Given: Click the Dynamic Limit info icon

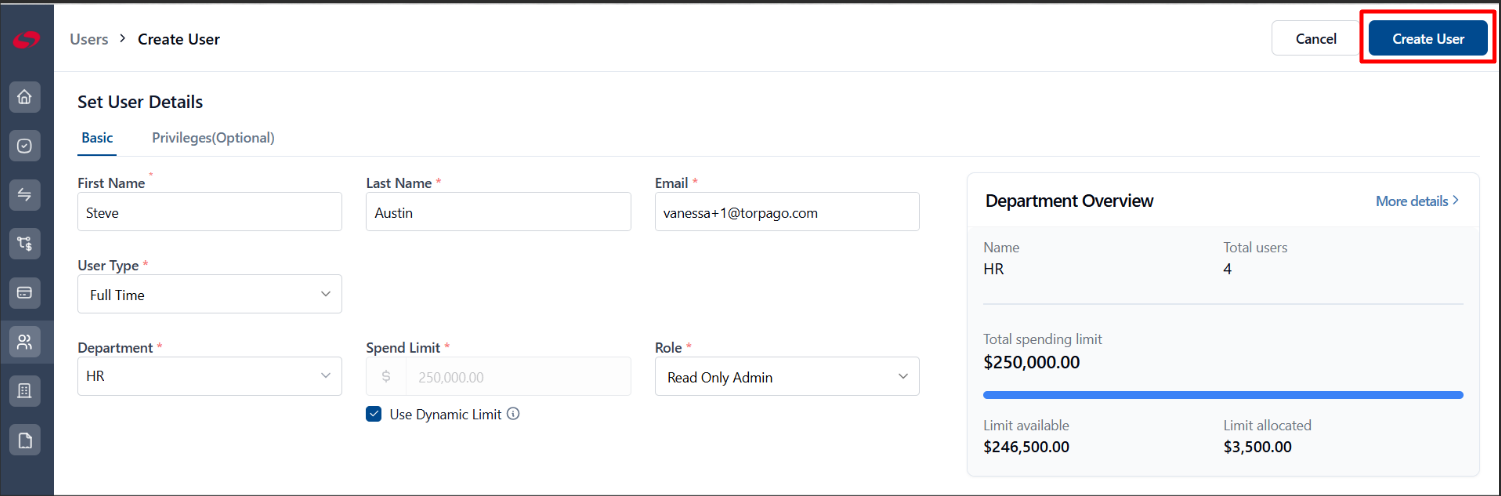Looking at the screenshot, I should coord(513,414).
